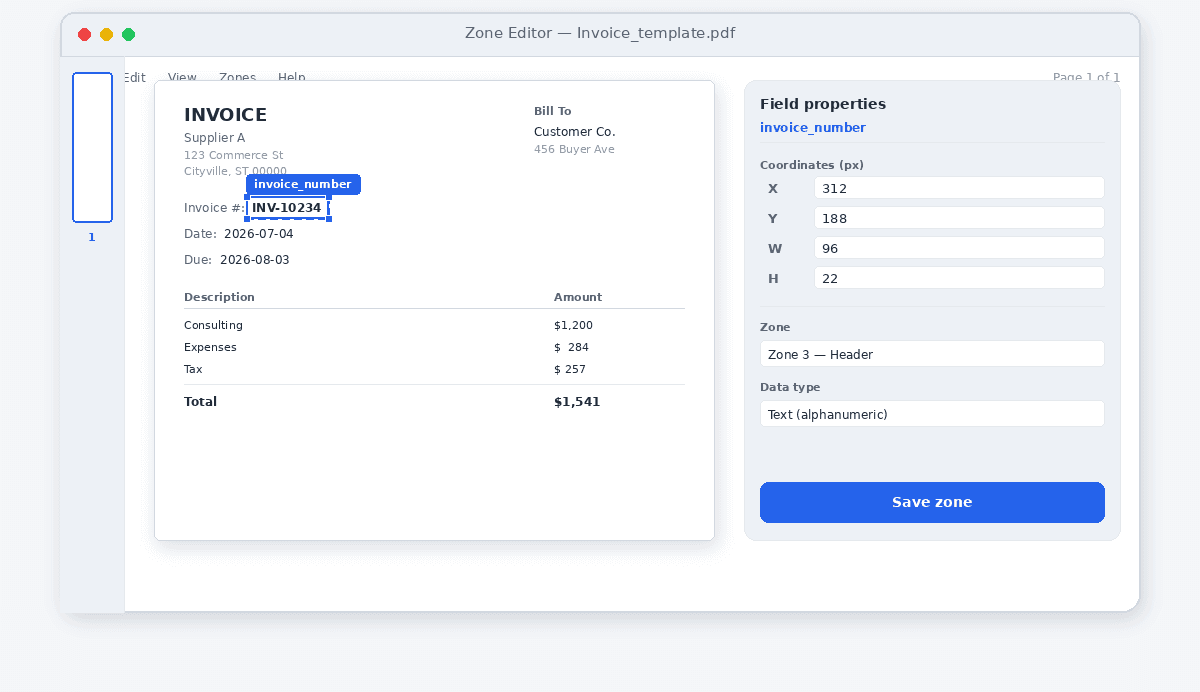The image size is (1200, 692).
Task: Click the Save zone button
Action: tap(932, 502)
